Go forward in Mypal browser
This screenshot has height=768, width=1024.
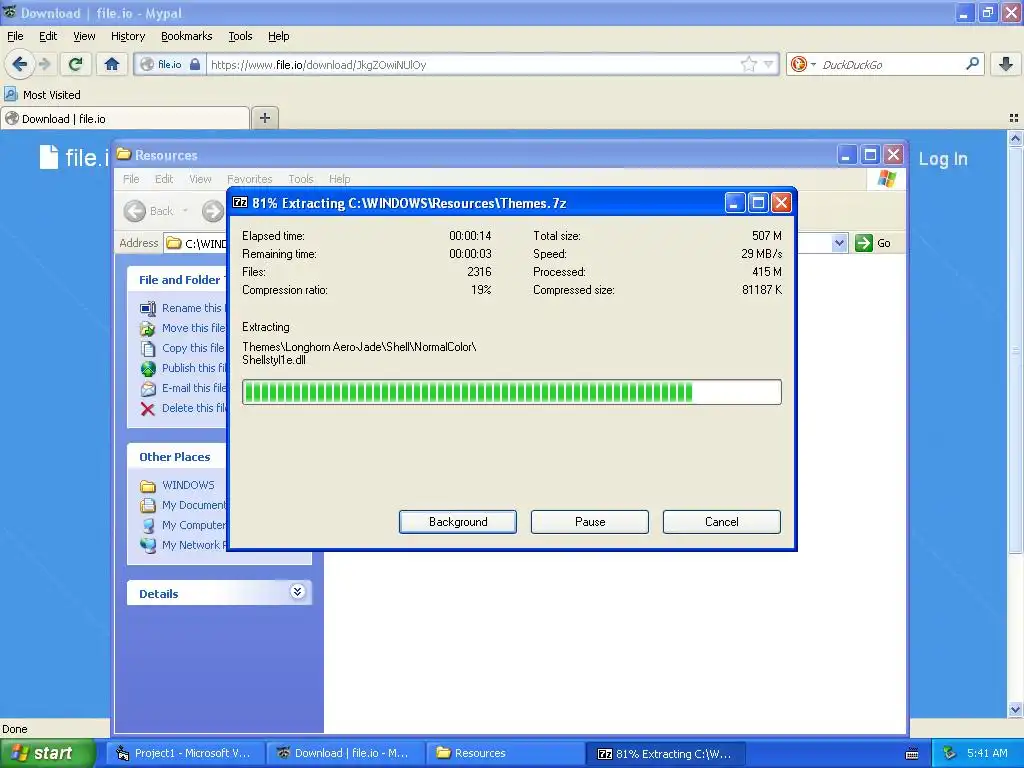click(44, 64)
